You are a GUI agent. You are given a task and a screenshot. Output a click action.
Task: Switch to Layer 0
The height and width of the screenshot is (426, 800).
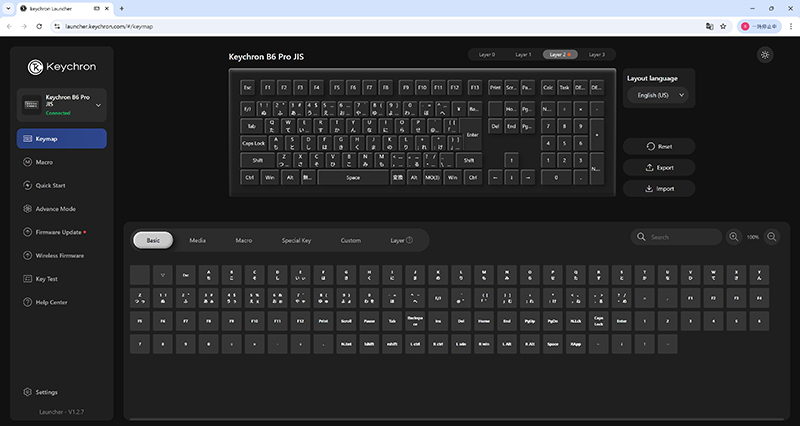[486, 55]
